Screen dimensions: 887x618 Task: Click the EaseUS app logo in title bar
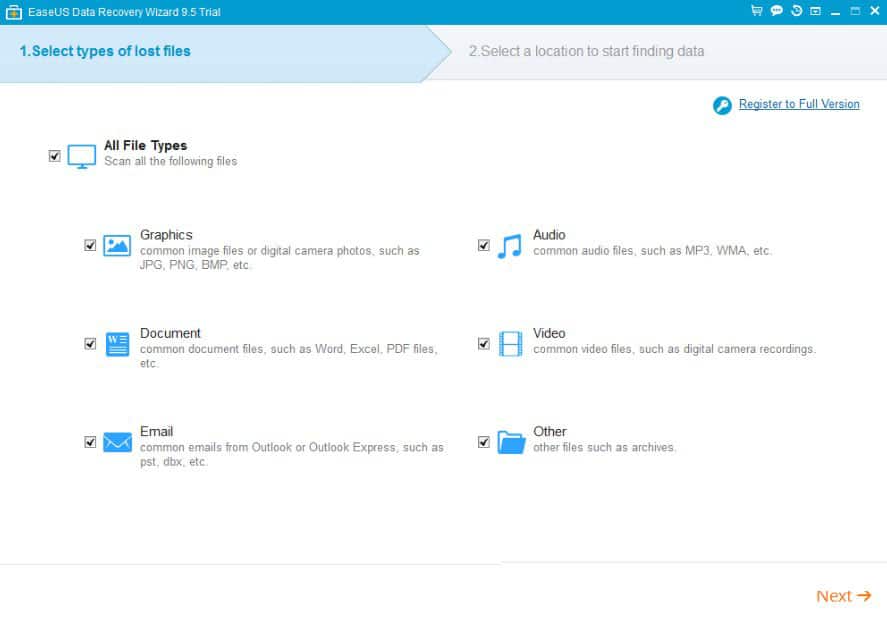[x=14, y=12]
